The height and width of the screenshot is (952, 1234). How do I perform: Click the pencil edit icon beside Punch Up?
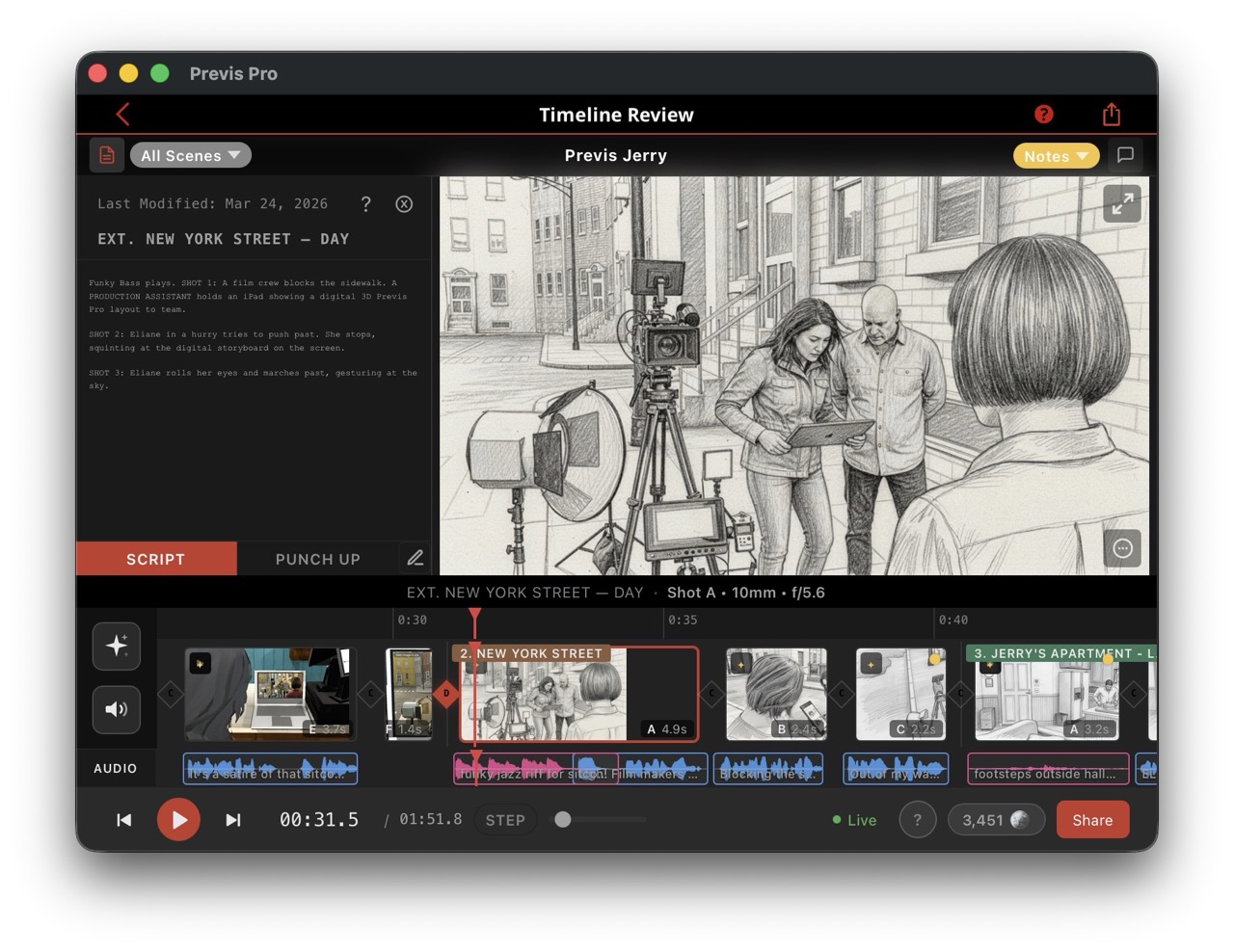tap(415, 558)
